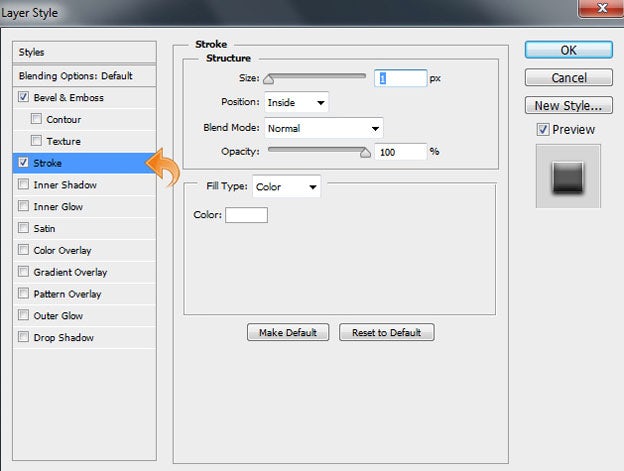Open Blending Options: Default
Screen dimensions: 624x471
[x=84, y=76]
